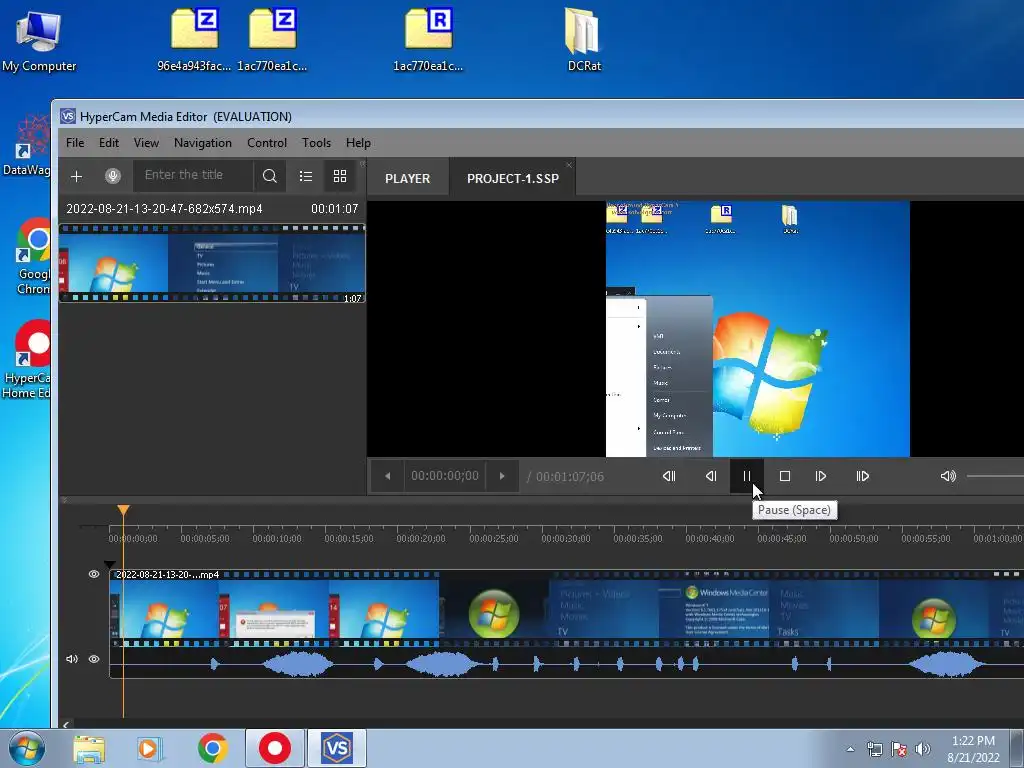The width and height of the screenshot is (1024, 768).
Task: Select the PROJECT-1.SSP tab
Action: click(513, 178)
